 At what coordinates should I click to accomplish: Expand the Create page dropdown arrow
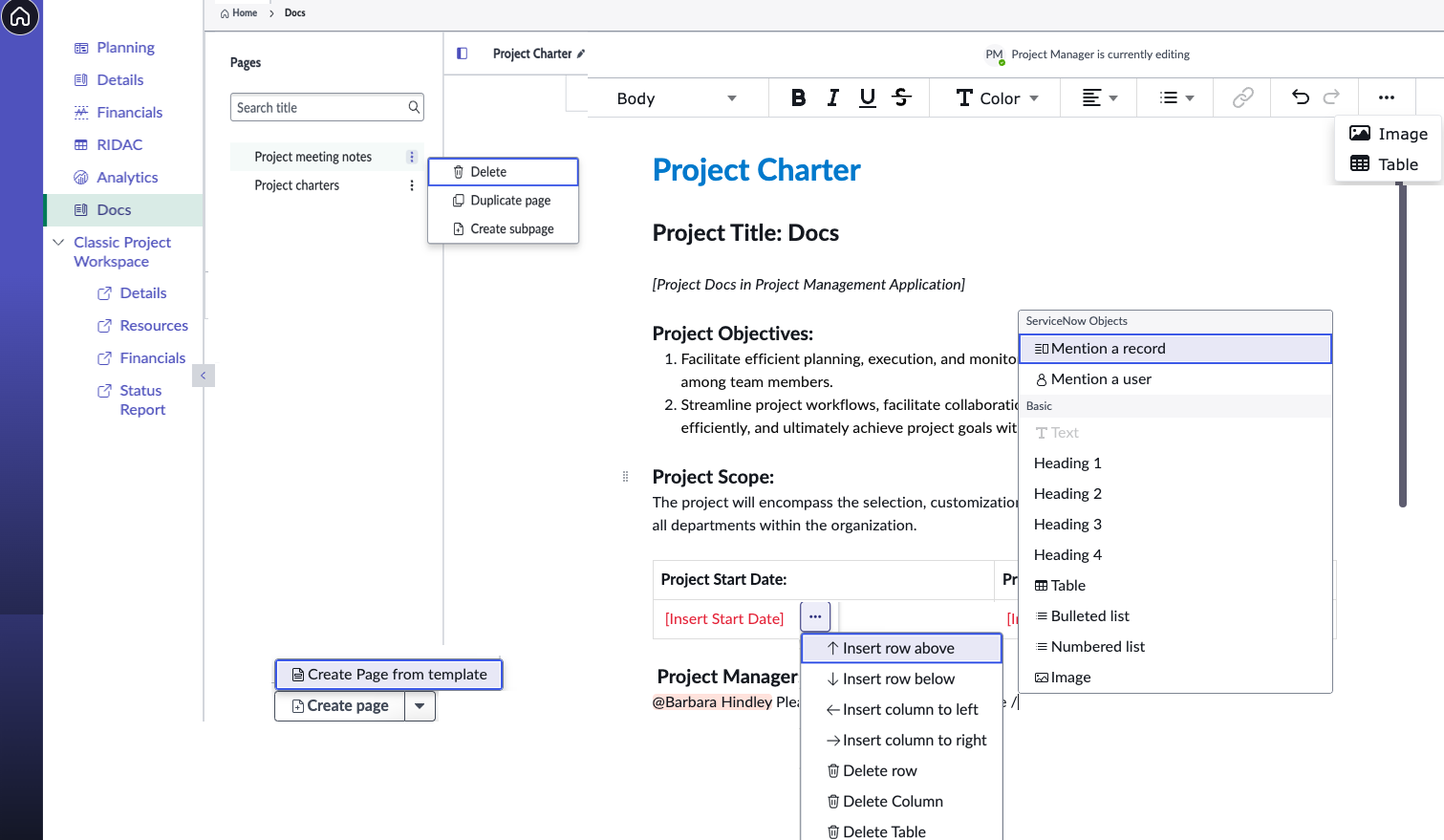420,706
